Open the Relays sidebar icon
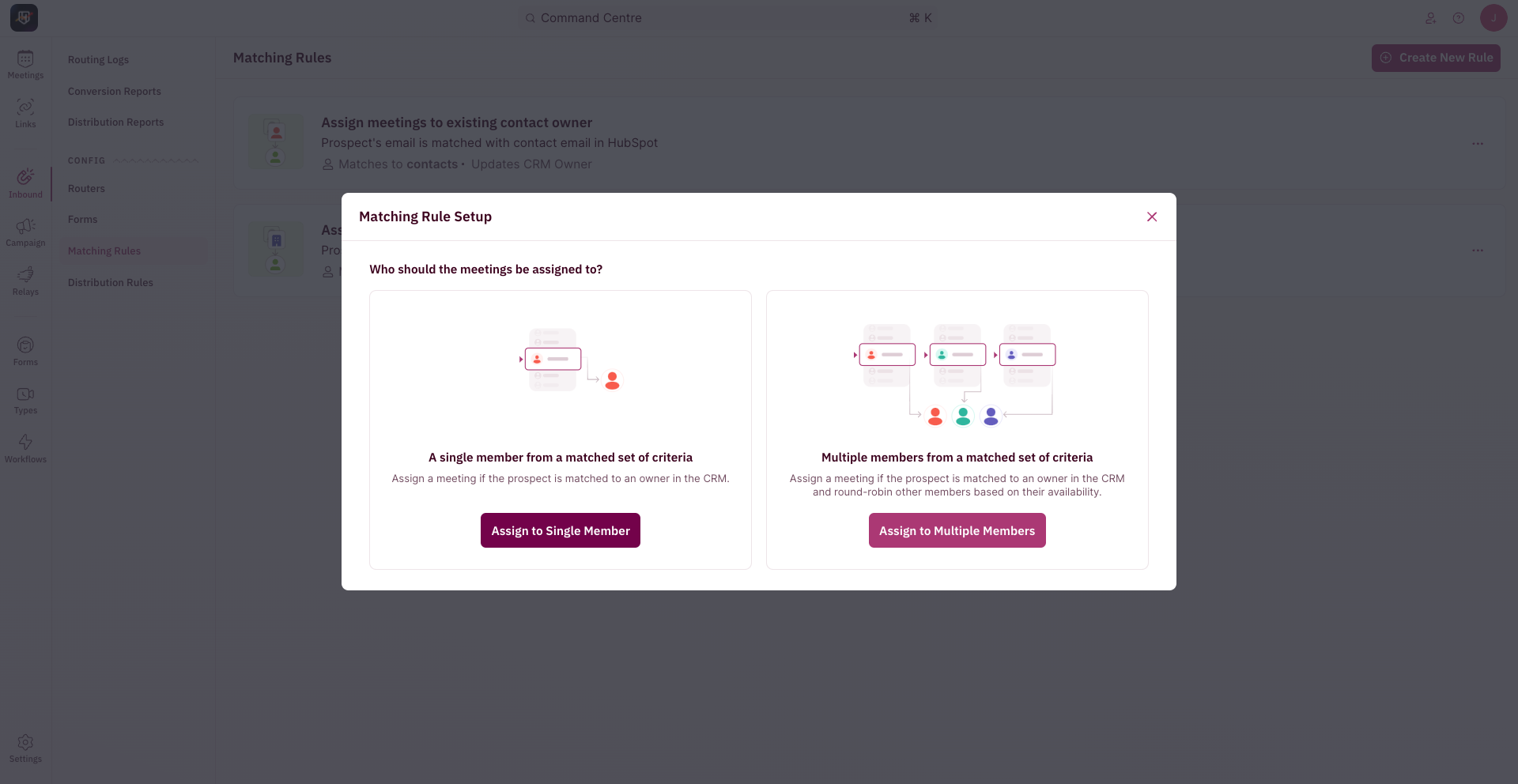The image size is (1518, 784). tap(25, 281)
